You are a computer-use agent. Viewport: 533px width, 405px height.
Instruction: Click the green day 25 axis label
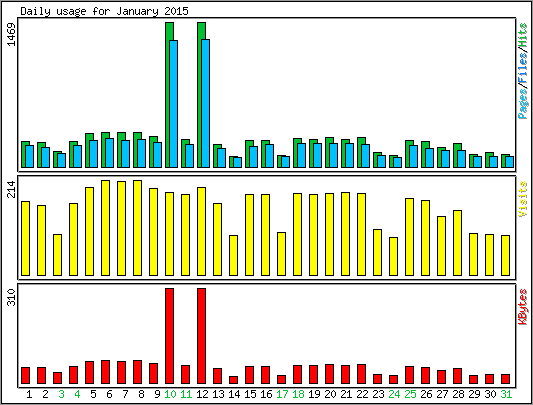point(410,394)
